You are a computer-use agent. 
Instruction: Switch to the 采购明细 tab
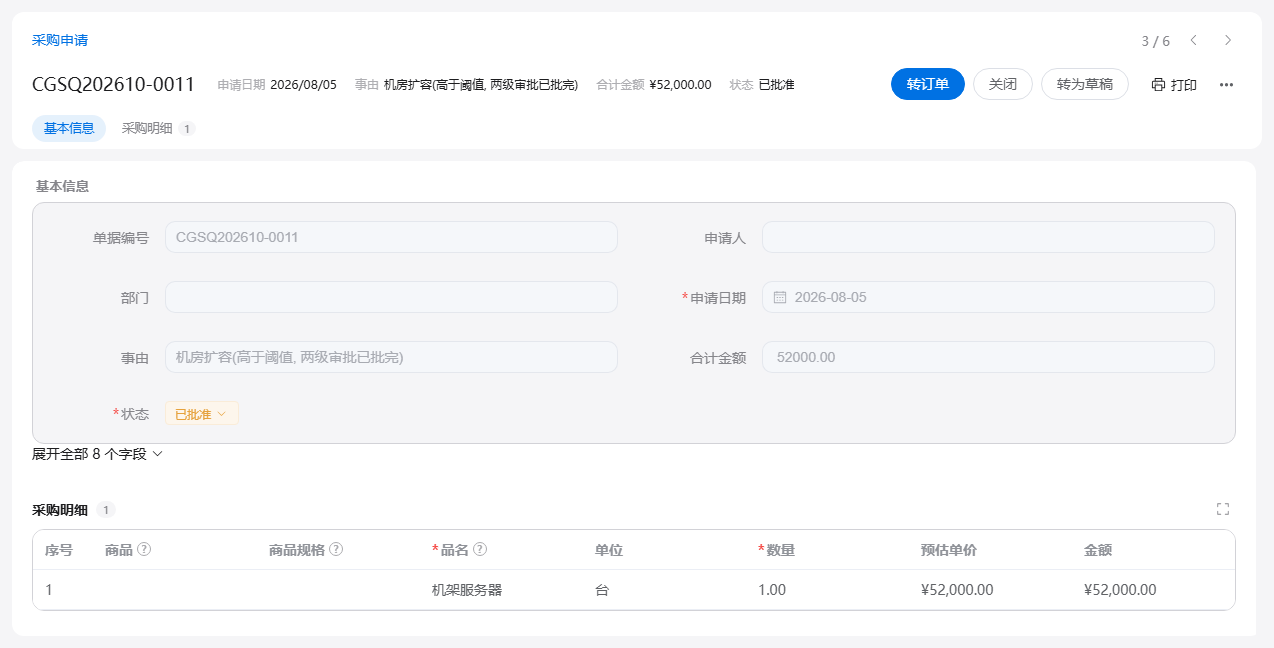(158, 128)
